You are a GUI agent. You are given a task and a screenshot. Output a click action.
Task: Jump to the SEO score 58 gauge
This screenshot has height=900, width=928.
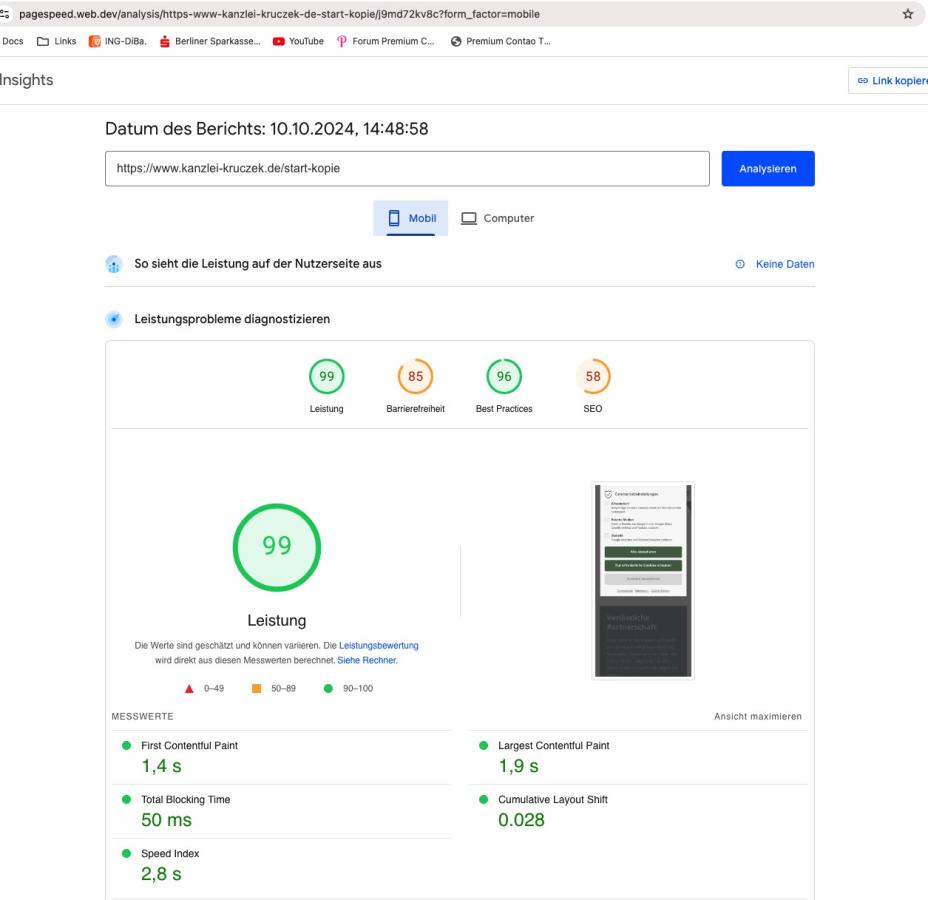pyautogui.click(x=592, y=378)
